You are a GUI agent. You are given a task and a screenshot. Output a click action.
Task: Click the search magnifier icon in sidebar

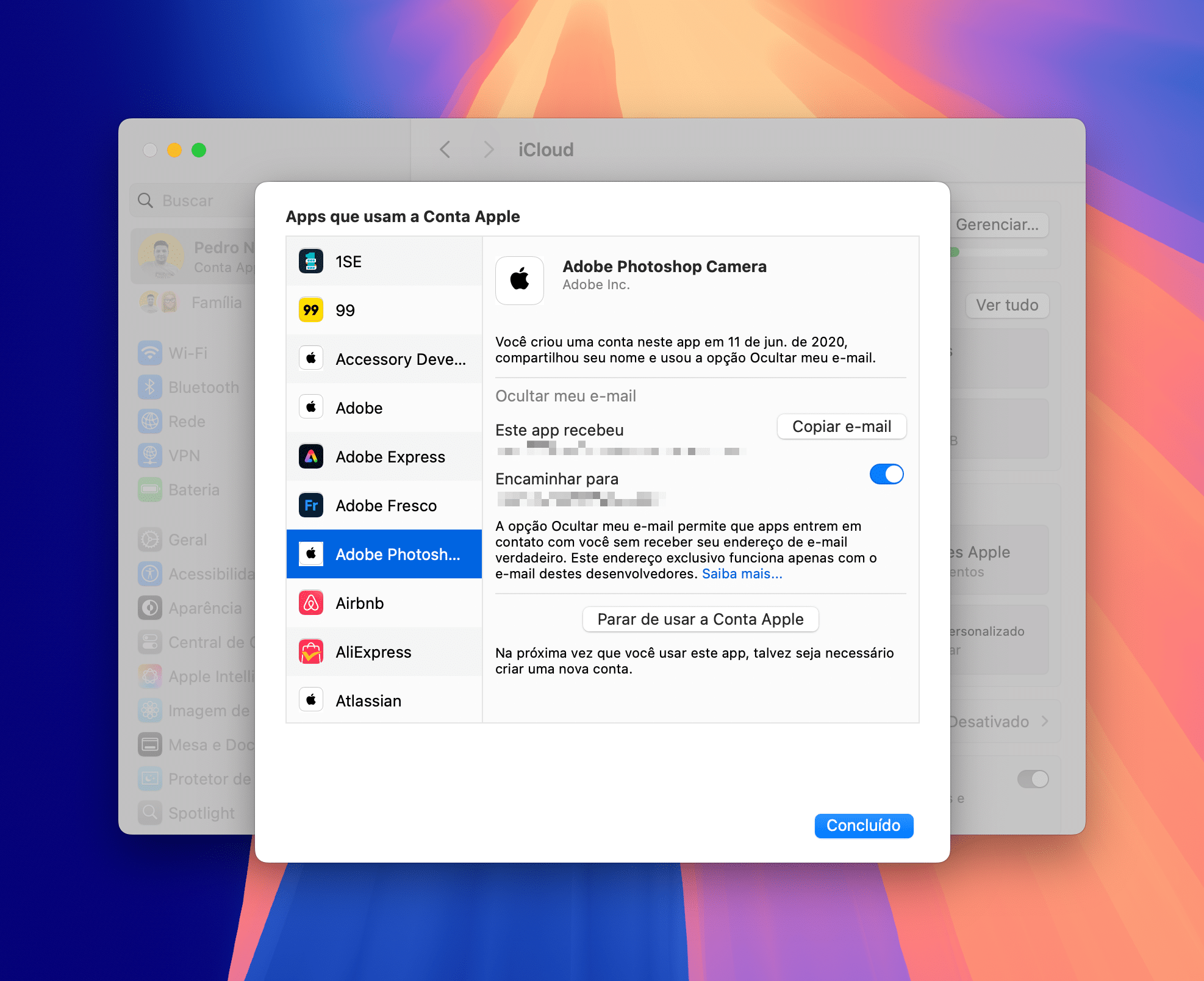(145, 201)
